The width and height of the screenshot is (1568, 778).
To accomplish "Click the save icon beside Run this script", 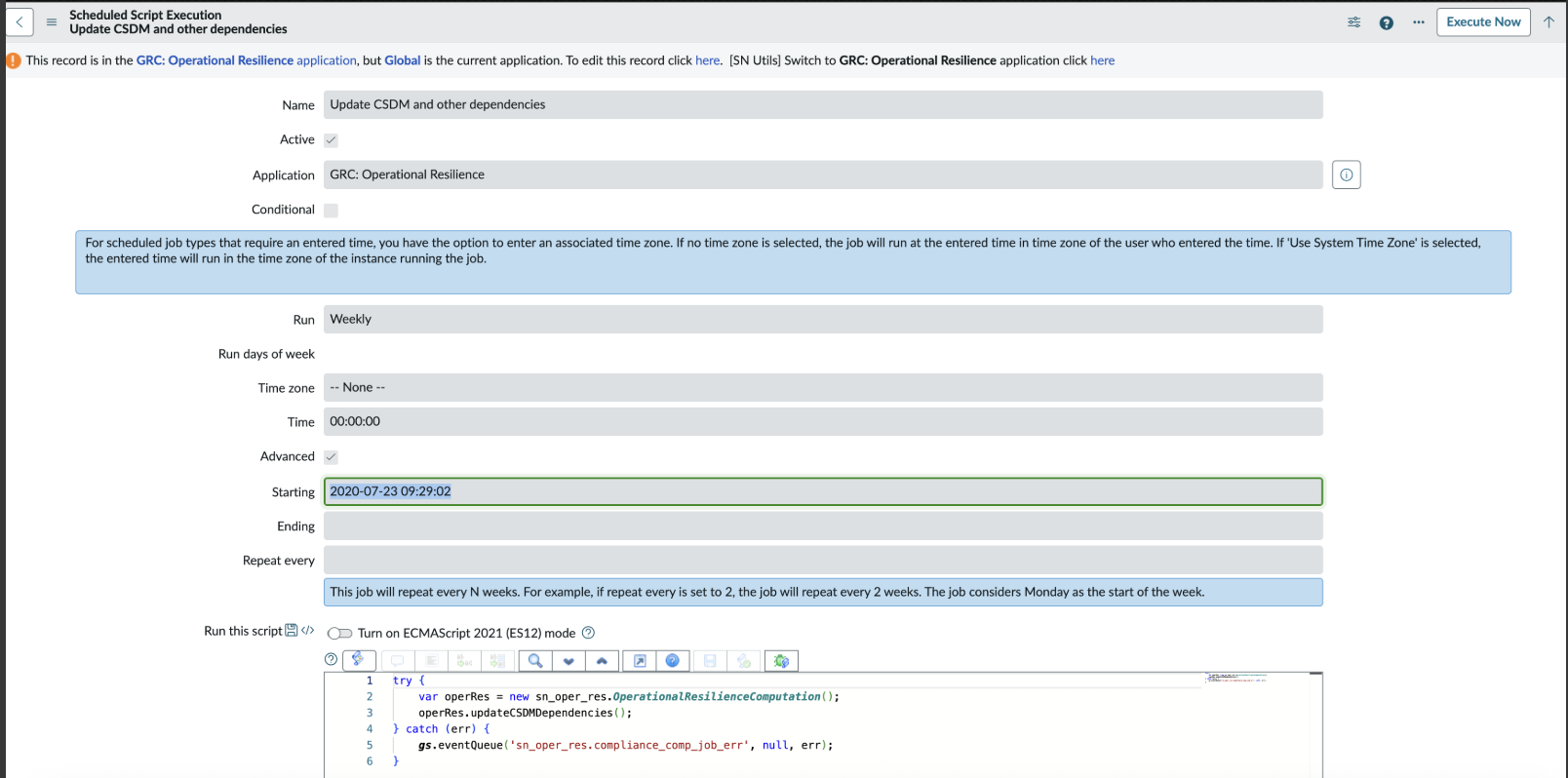I will pyautogui.click(x=291, y=631).
